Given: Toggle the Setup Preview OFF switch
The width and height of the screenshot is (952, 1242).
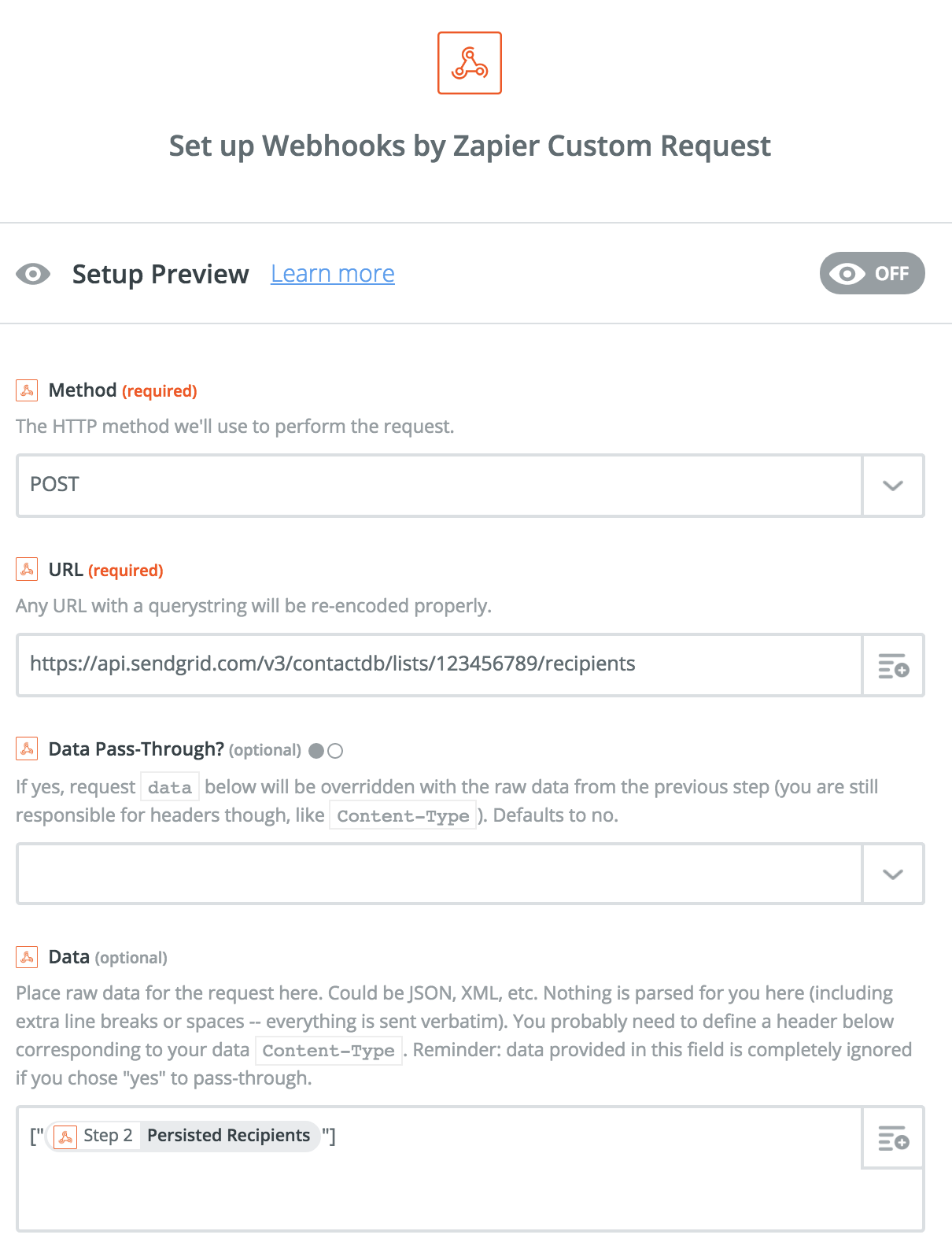Looking at the screenshot, I should coord(872,273).
